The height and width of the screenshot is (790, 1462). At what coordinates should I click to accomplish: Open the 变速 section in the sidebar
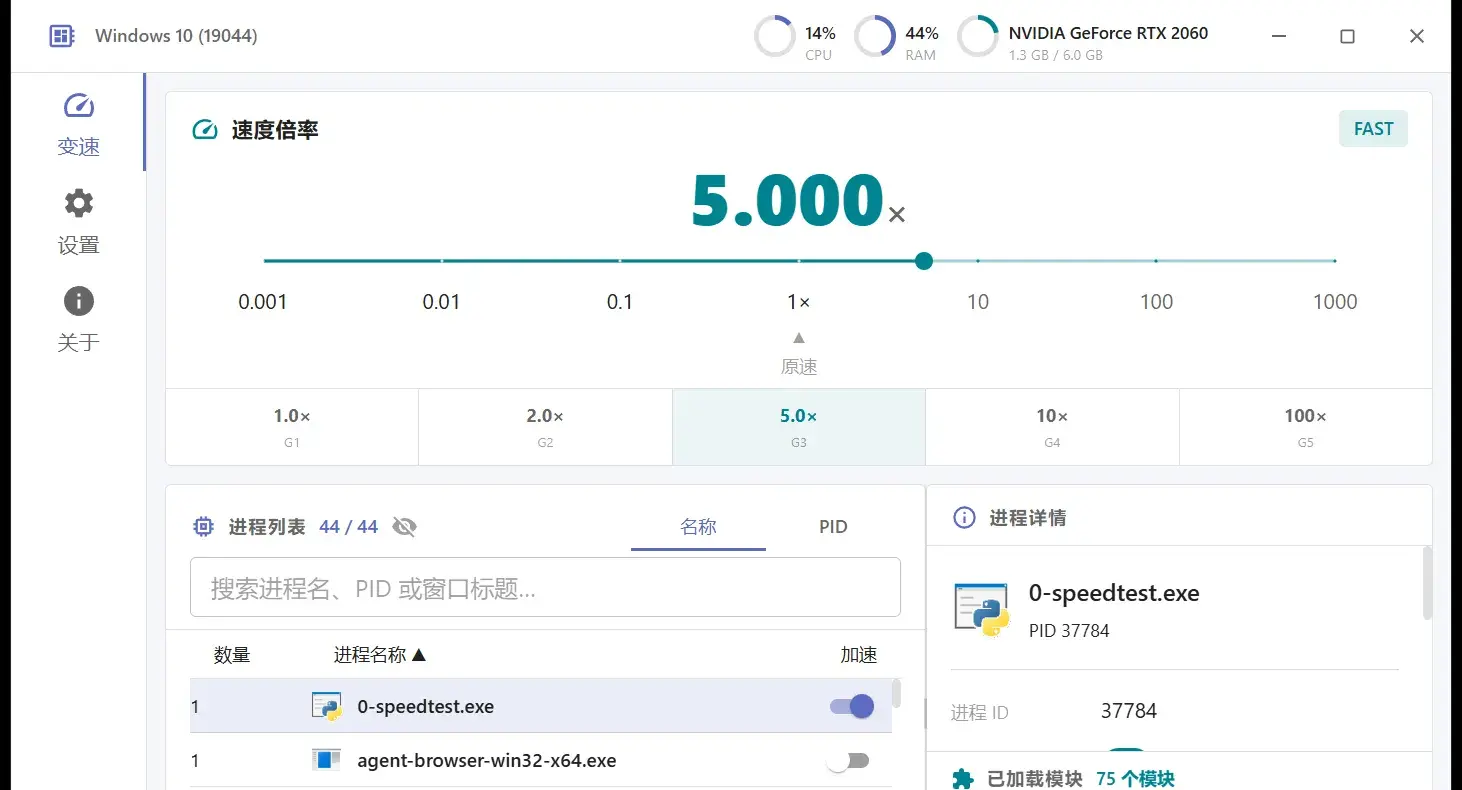(x=78, y=124)
